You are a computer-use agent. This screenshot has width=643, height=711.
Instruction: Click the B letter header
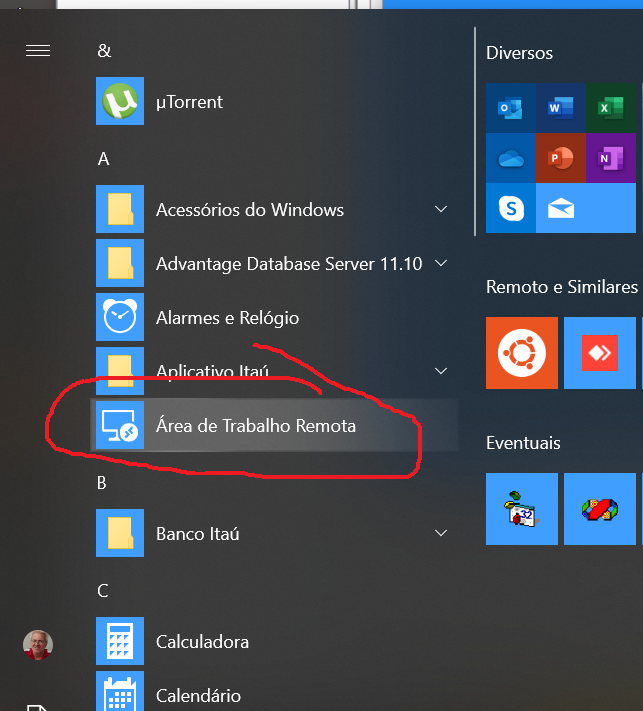(102, 483)
